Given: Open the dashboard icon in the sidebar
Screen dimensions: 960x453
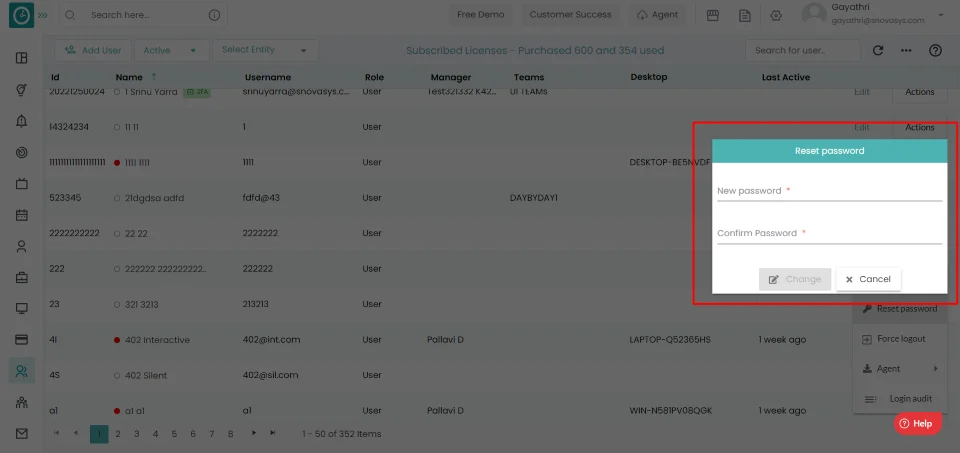Looking at the screenshot, I should click(x=21, y=58).
